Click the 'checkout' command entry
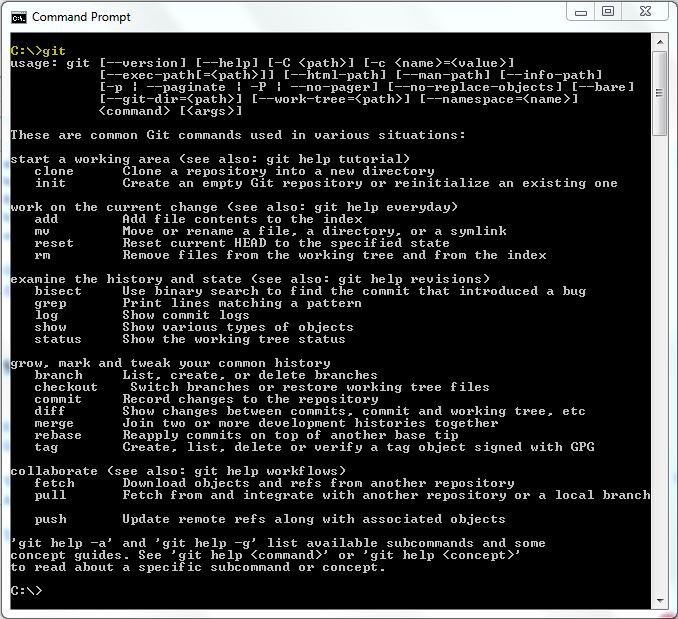This screenshot has height=619, width=678. 66,387
